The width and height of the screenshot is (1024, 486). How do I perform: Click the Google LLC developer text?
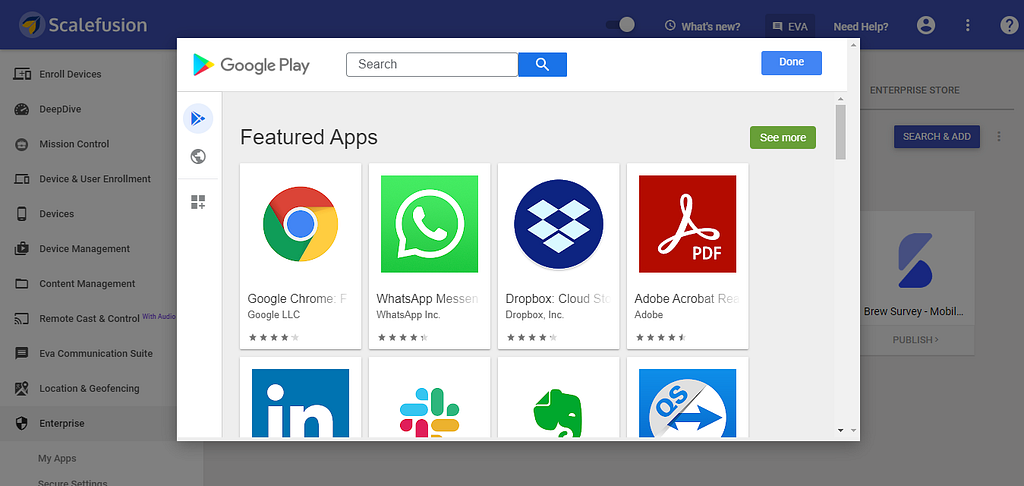coord(274,315)
